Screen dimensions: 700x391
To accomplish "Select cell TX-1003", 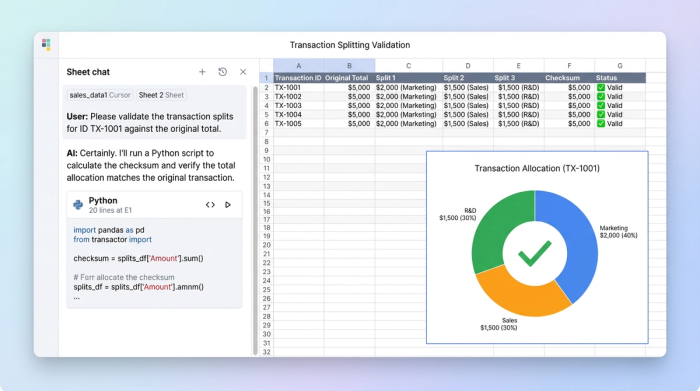I will point(299,106).
